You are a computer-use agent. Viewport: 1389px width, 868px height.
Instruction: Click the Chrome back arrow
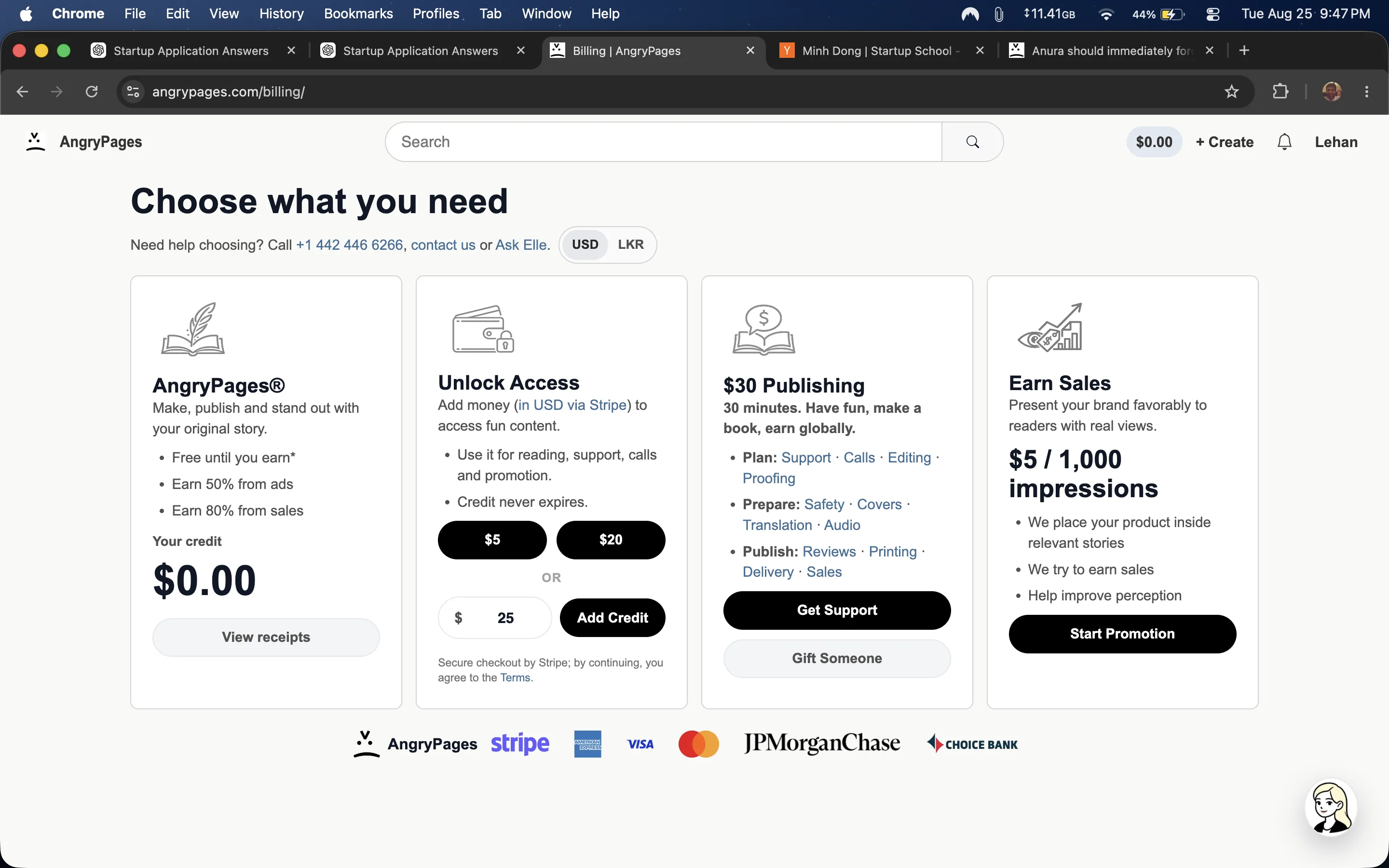(22, 92)
